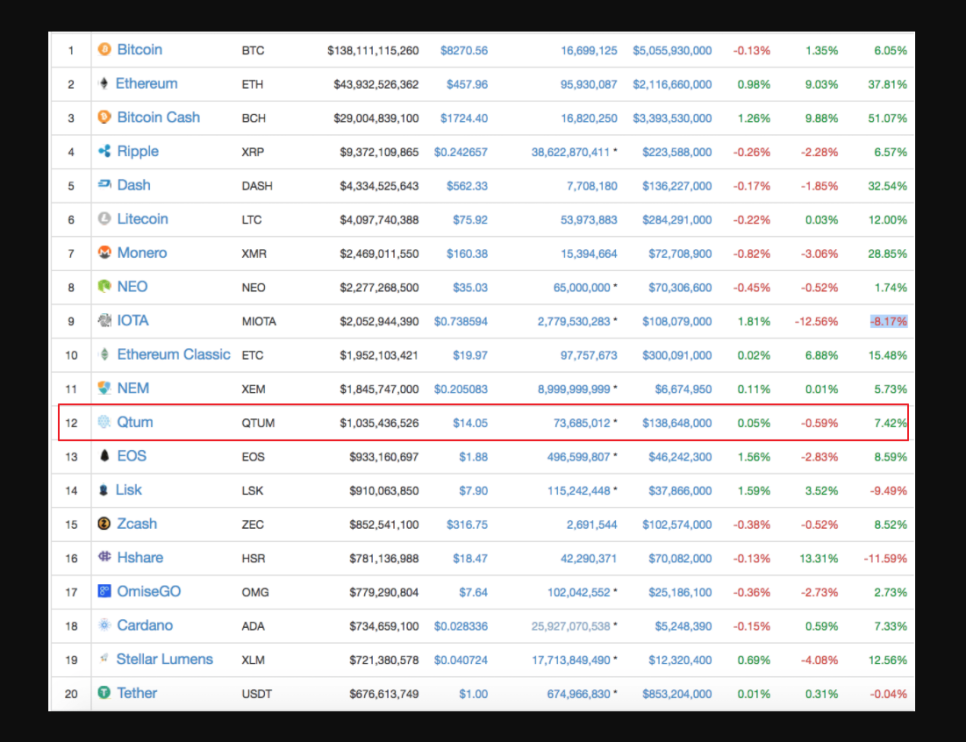Open the NEM name link

[x=133, y=388]
